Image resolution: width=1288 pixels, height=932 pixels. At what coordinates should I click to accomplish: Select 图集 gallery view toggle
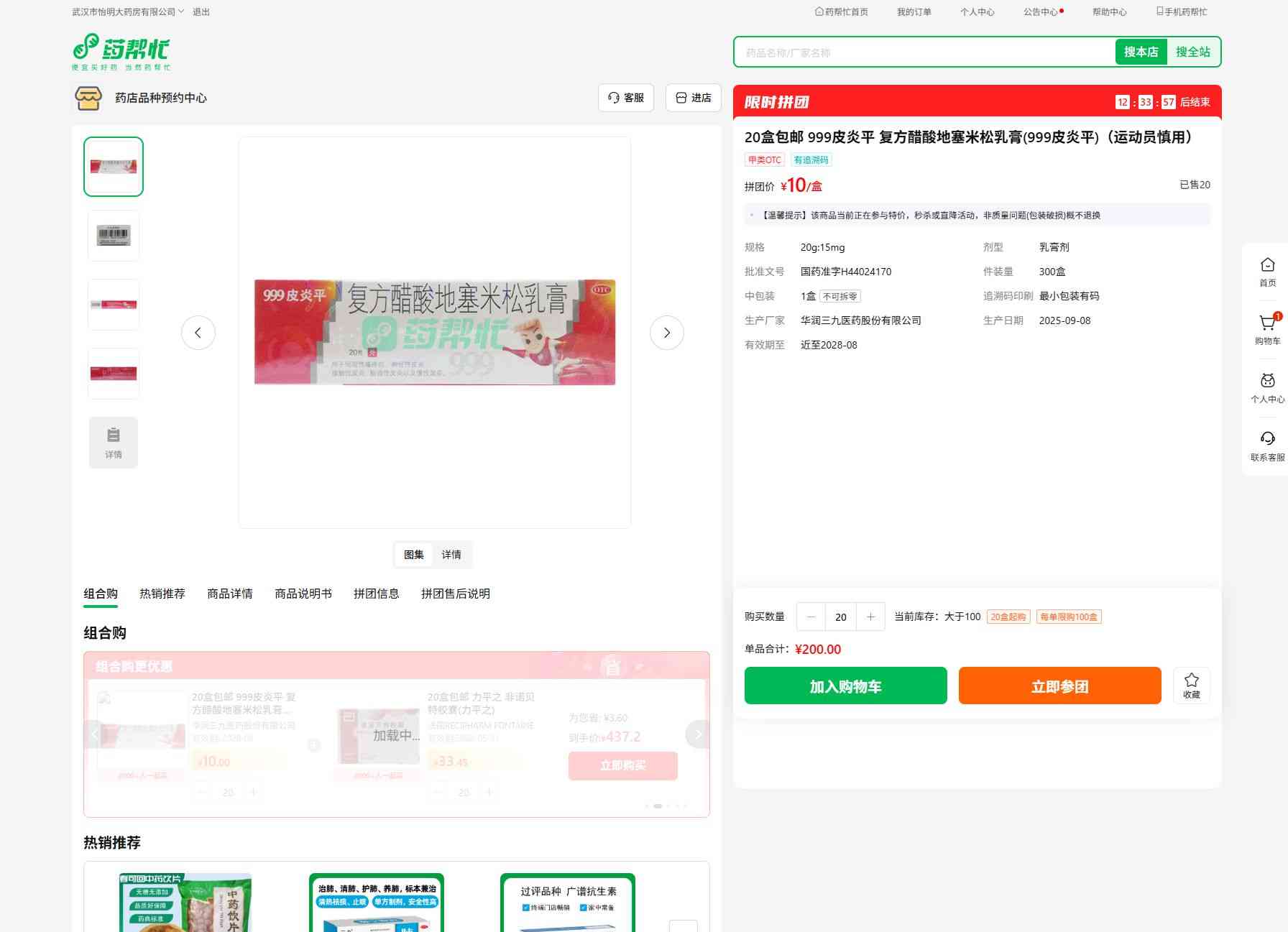(414, 555)
